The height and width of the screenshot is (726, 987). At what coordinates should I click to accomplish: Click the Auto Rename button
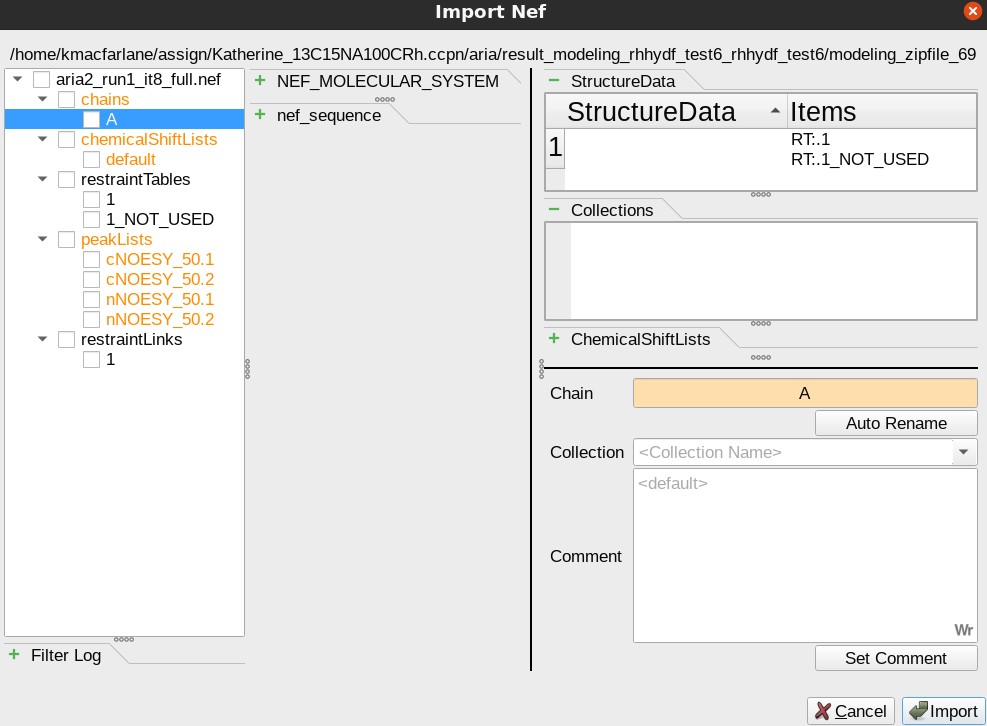[896, 423]
